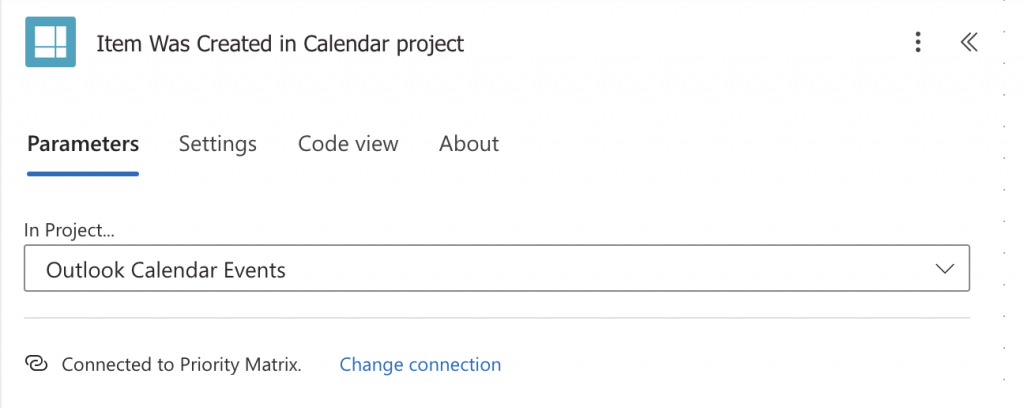Viewport: 1024px width, 408px height.
Task: Click the "In Project..." field label
Action: click(x=70, y=230)
